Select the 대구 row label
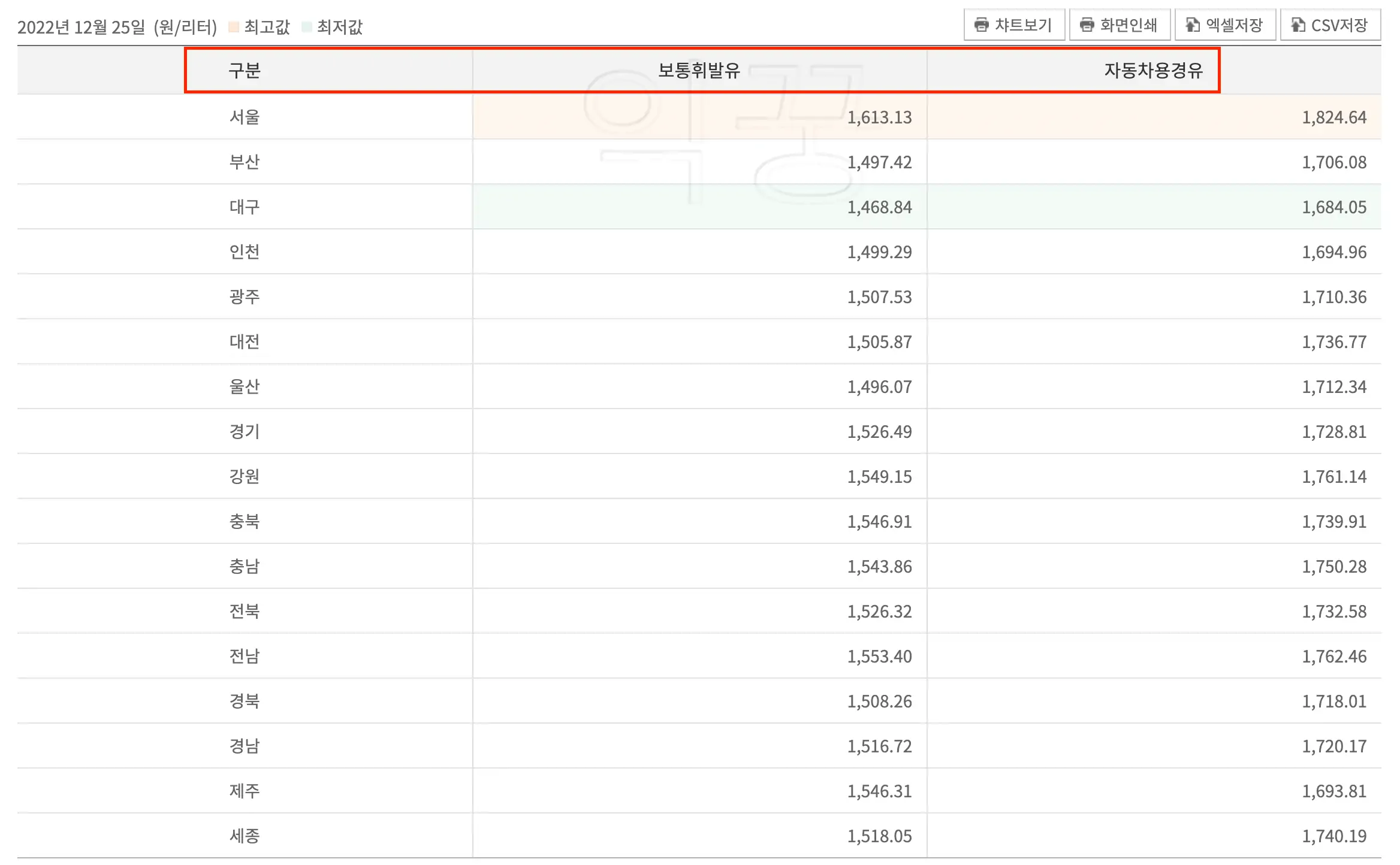 pos(245,207)
